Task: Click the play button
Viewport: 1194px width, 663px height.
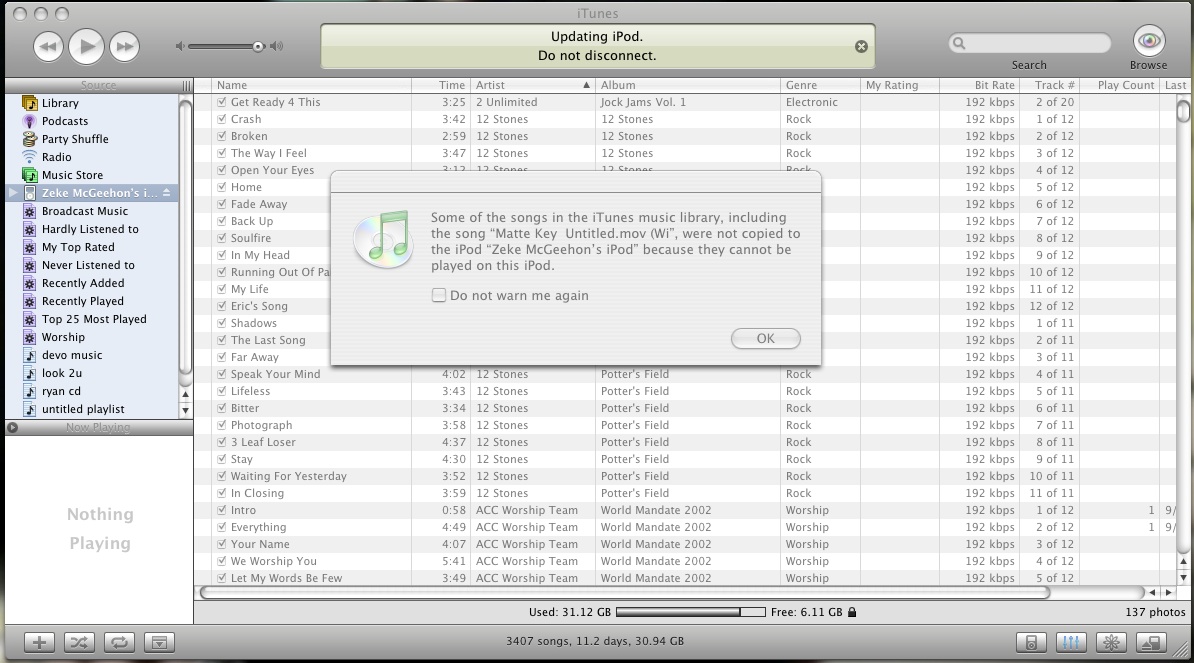Action: click(87, 46)
